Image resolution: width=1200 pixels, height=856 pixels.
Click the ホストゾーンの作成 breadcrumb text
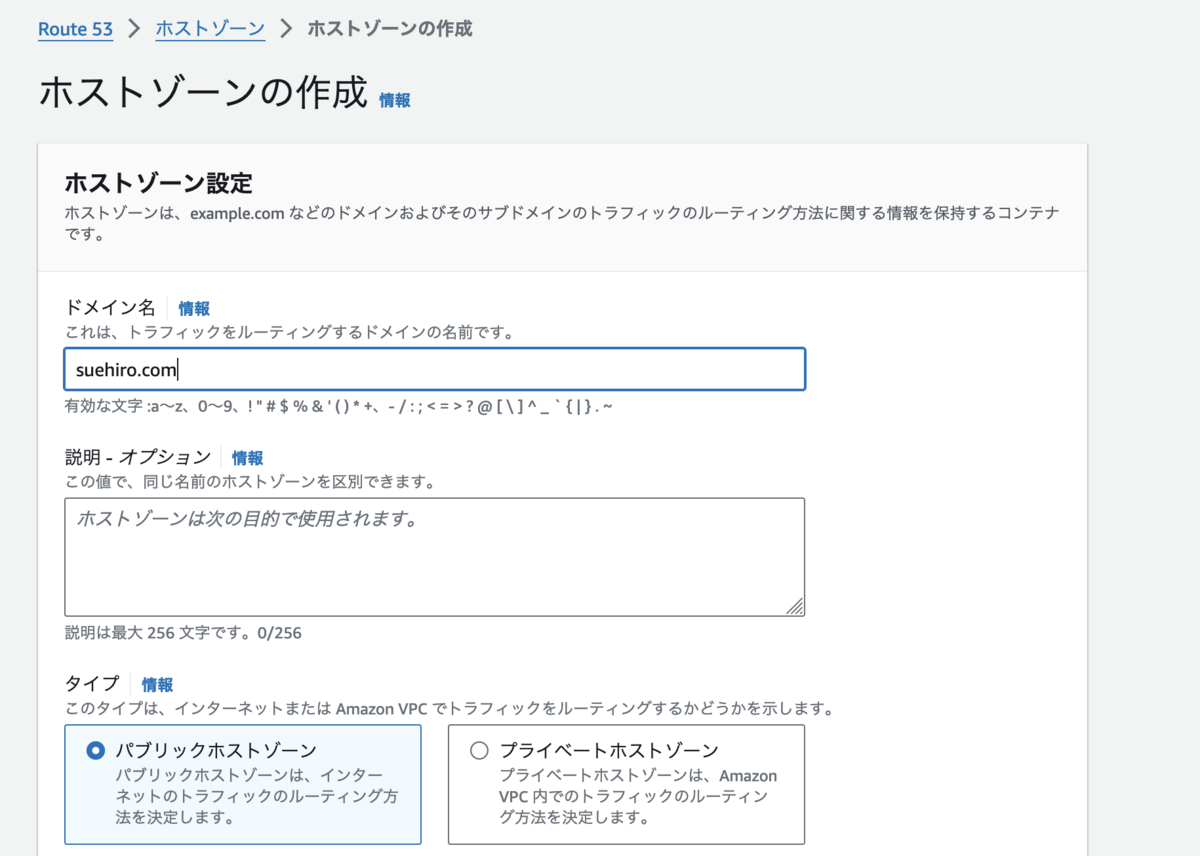[x=389, y=29]
